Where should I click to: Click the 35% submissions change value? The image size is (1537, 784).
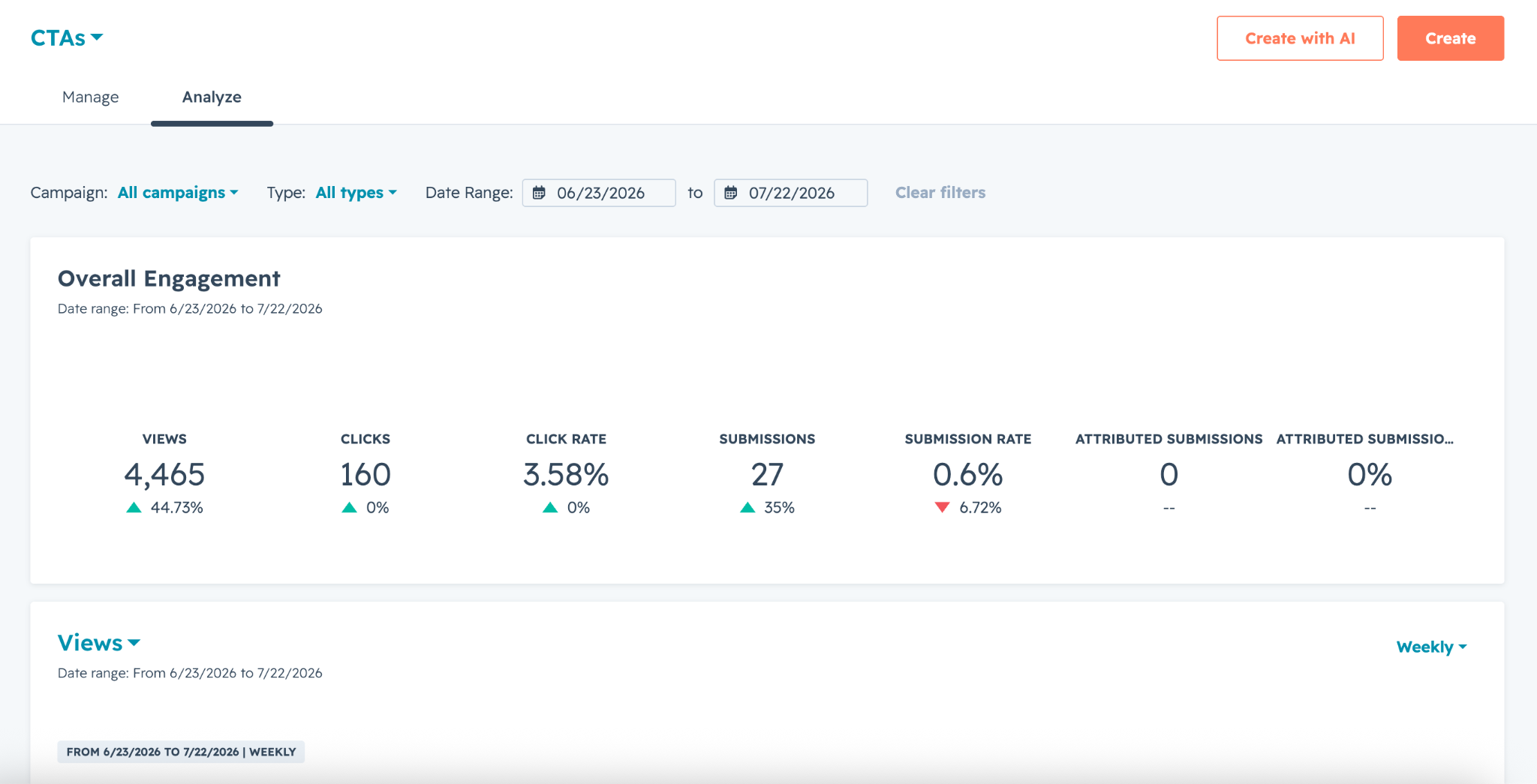779,508
